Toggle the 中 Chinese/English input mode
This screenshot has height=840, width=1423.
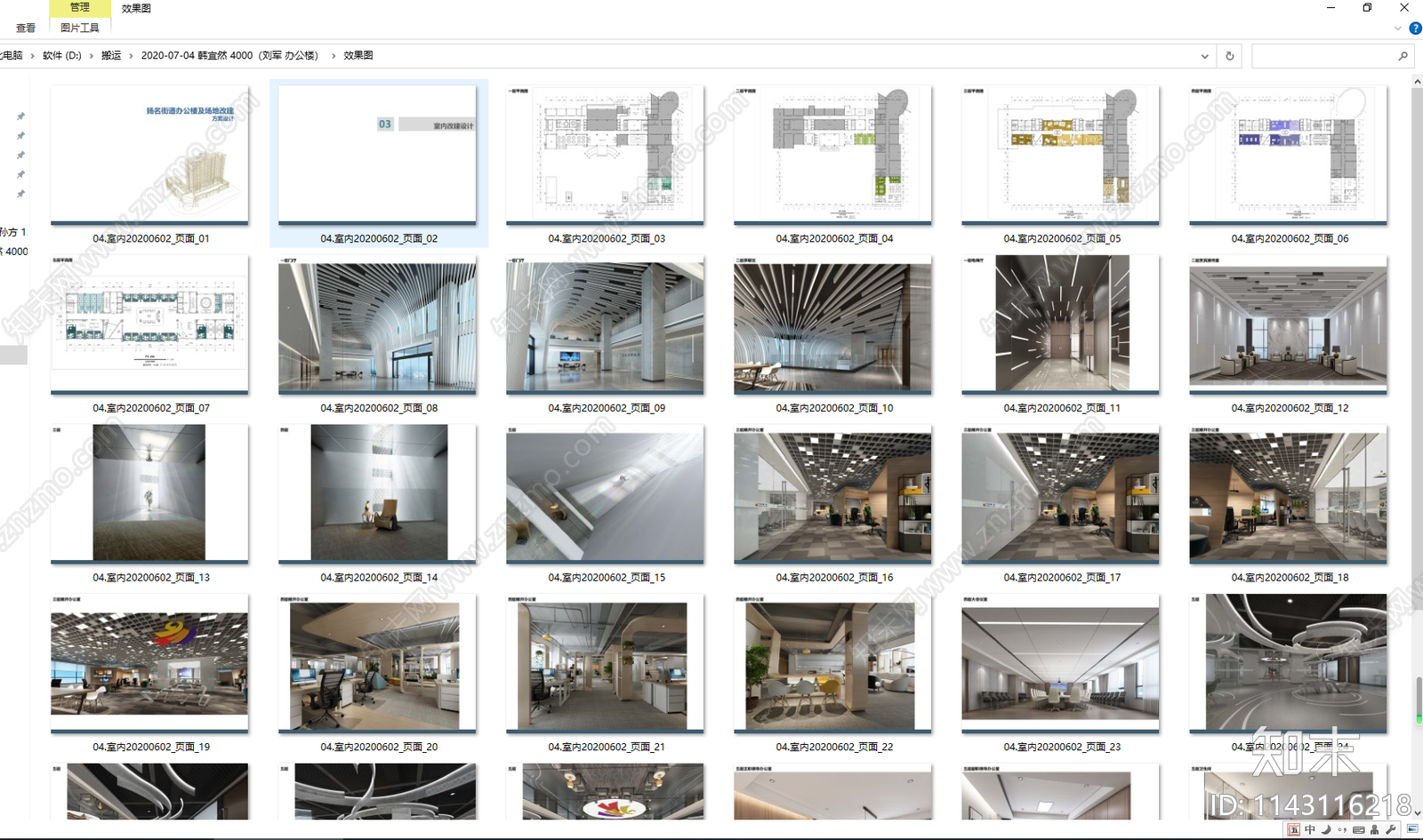1310,829
